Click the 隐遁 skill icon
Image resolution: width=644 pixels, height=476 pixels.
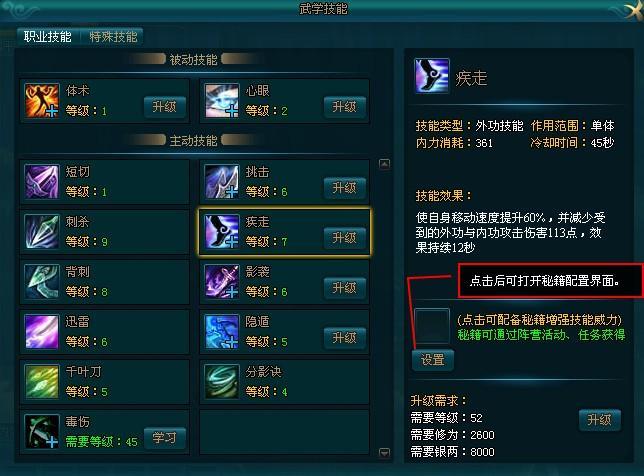click(x=222, y=331)
